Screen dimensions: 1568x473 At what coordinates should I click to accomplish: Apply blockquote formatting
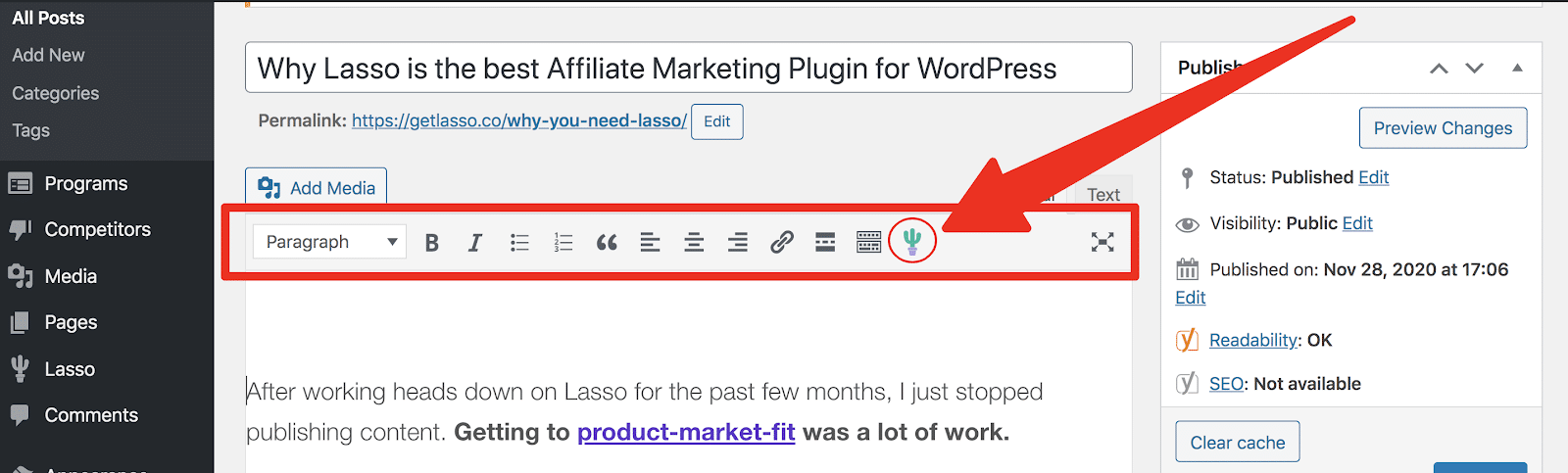[x=607, y=242]
